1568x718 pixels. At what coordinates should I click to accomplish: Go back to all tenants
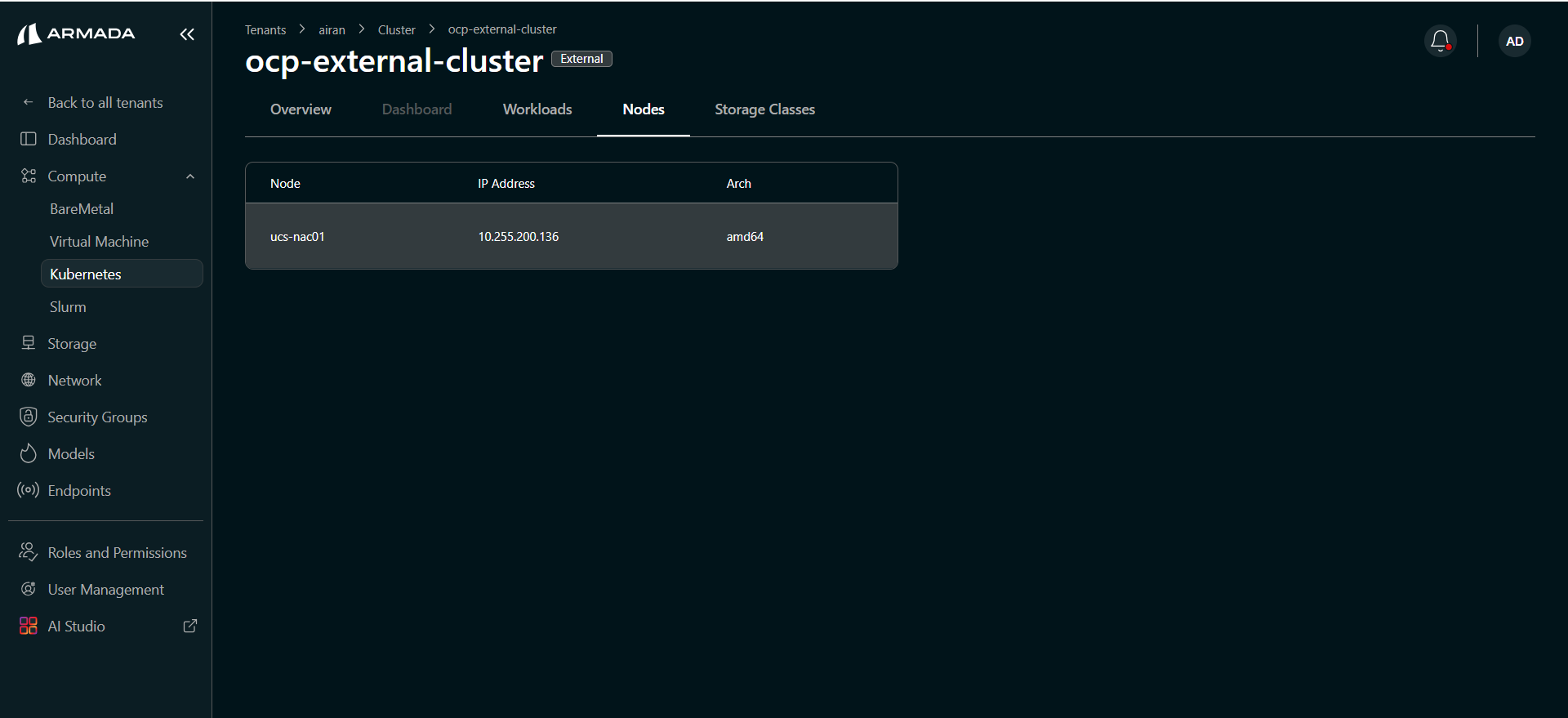tap(105, 102)
